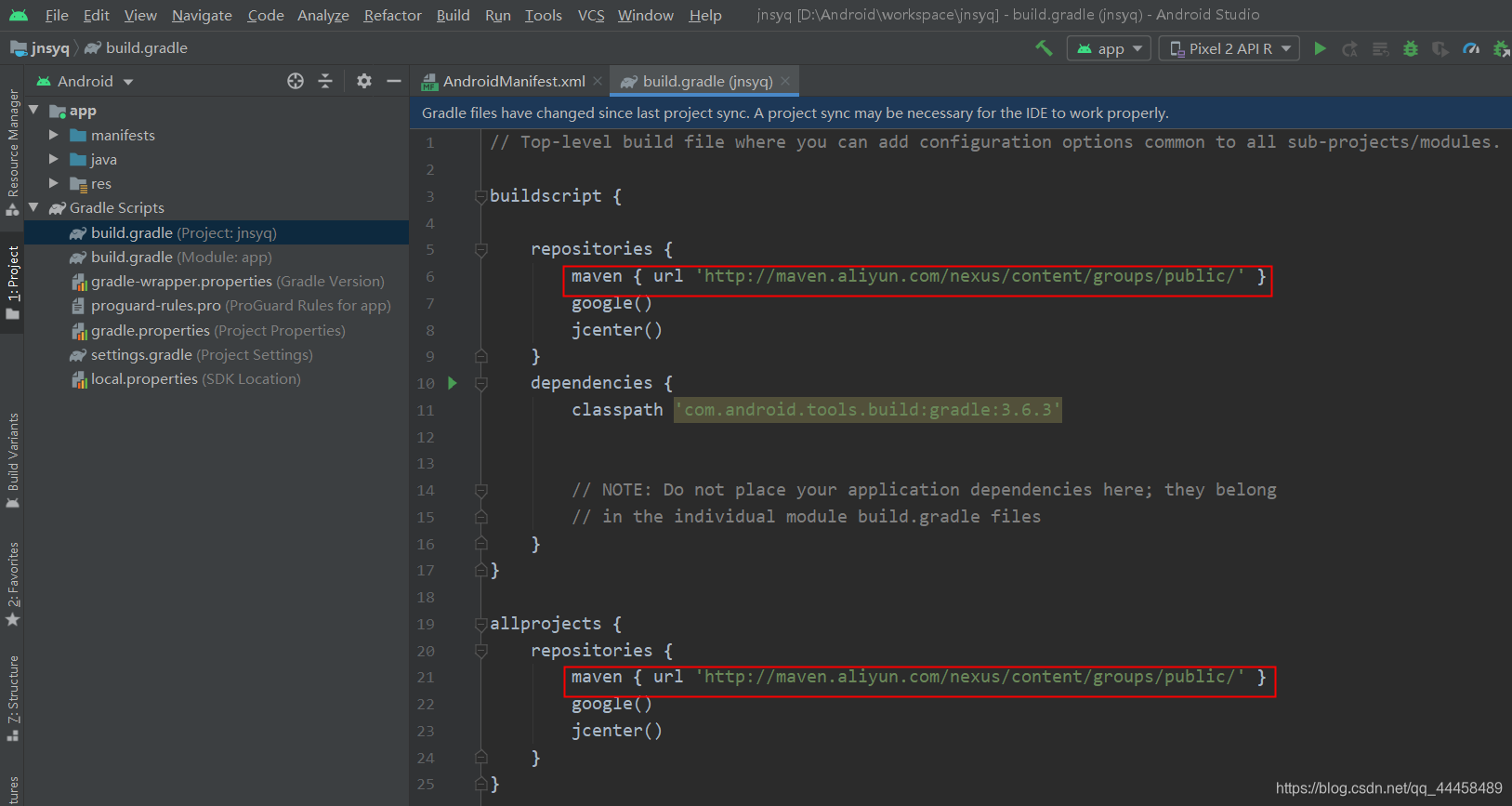1512x806 pixels.
Task: Run the app with the green play button
Action: (1320, 48)
